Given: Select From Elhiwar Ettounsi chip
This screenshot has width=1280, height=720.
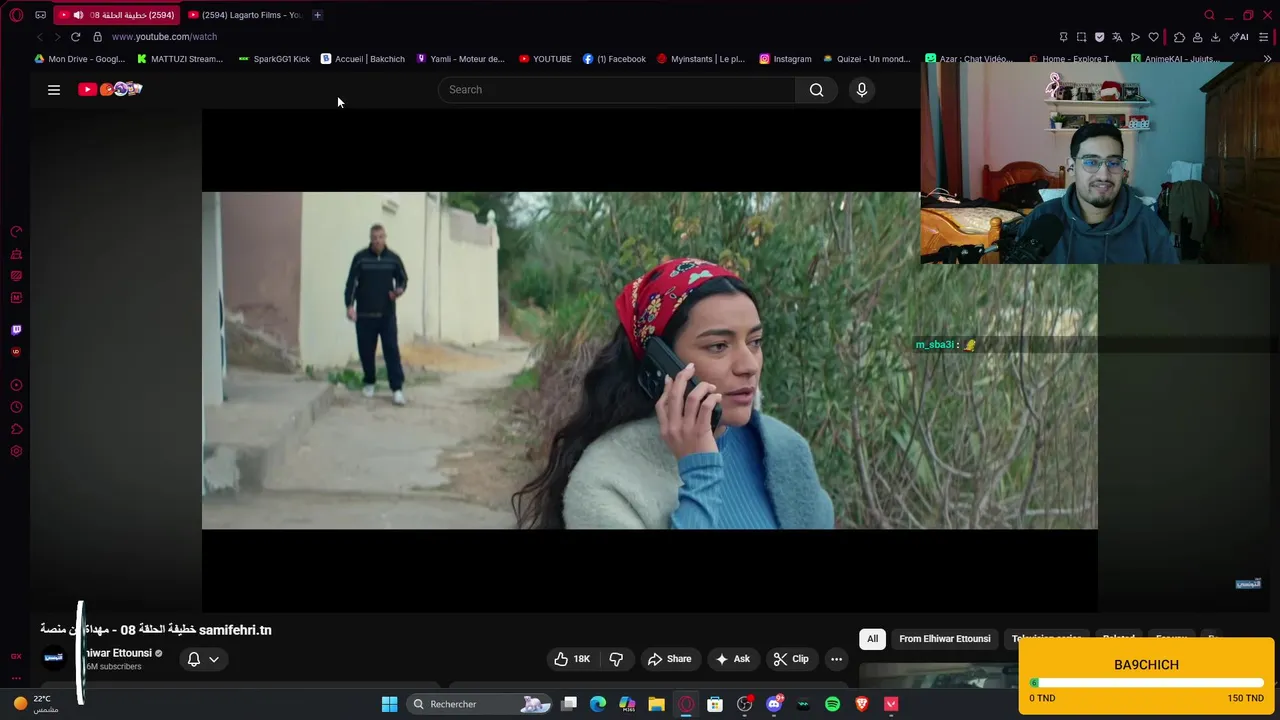Looking at the screenshot, I should coord(945,639).
